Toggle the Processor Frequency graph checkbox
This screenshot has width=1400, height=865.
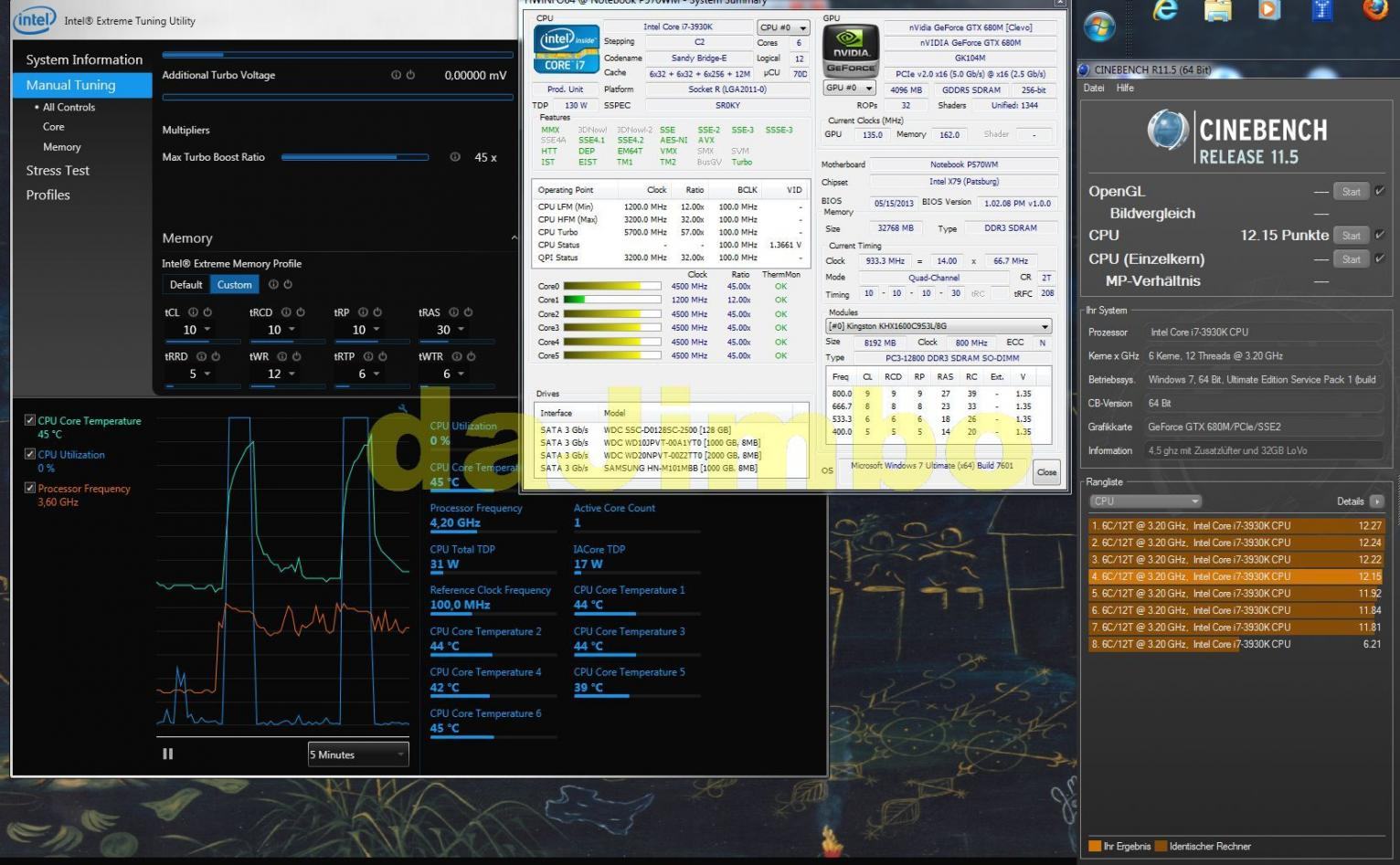pyautogui.click(x=30, y=488)
